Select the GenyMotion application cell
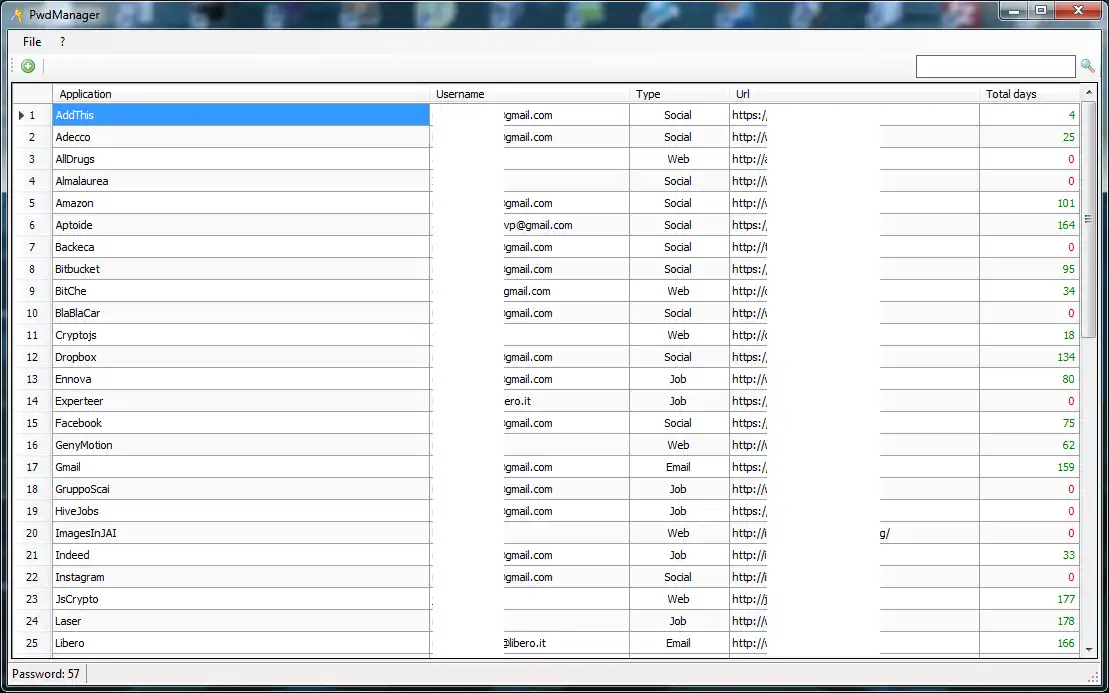This screenshot has width=1109, height=693. (x=240, y=445)
